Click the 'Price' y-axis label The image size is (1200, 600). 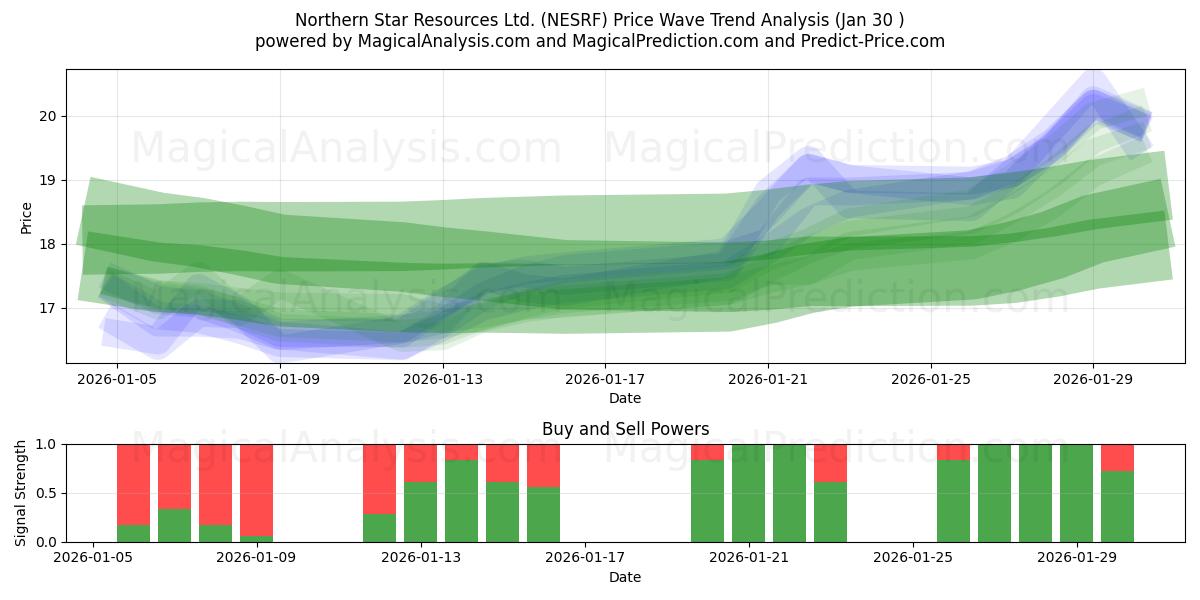[27, 217]
